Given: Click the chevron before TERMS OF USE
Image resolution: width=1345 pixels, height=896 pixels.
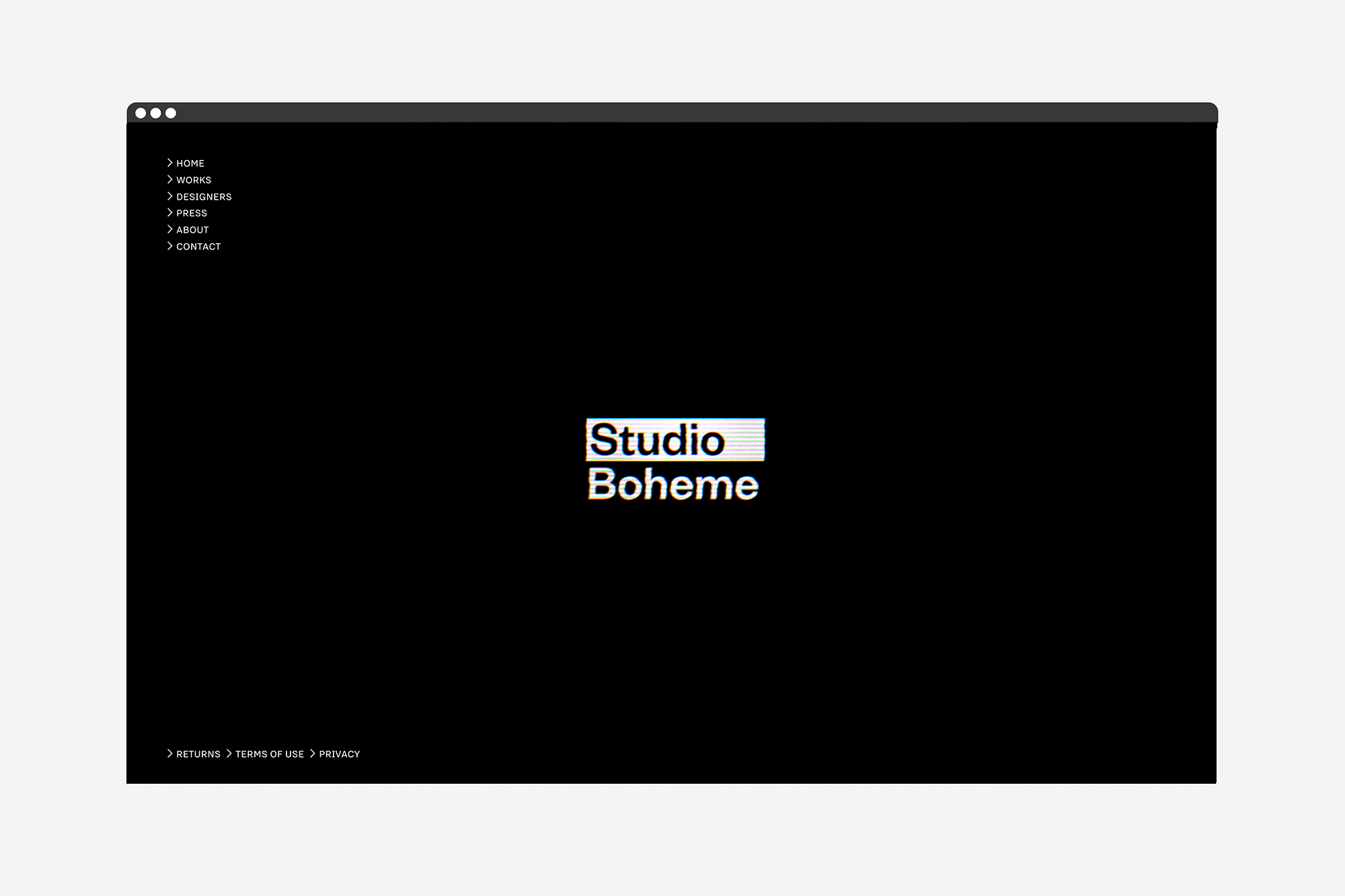Looking at the screenshot, I should pos(229,754).
